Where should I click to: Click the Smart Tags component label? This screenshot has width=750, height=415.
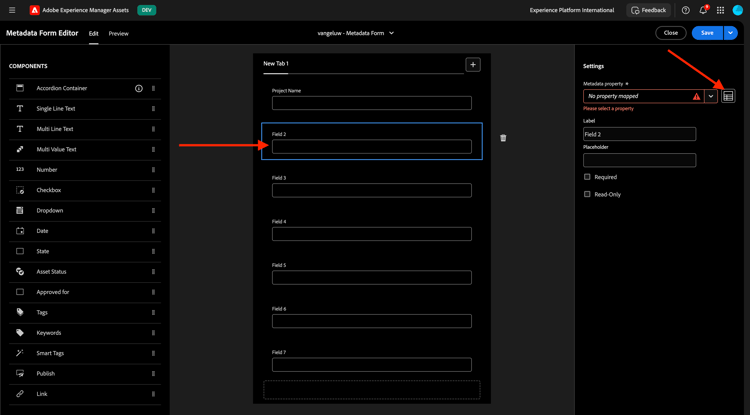click(x=50, y=353)
